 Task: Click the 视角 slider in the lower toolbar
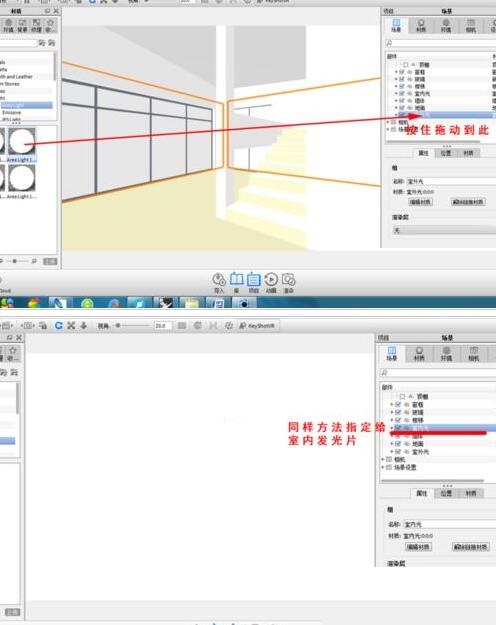(132, 326)
